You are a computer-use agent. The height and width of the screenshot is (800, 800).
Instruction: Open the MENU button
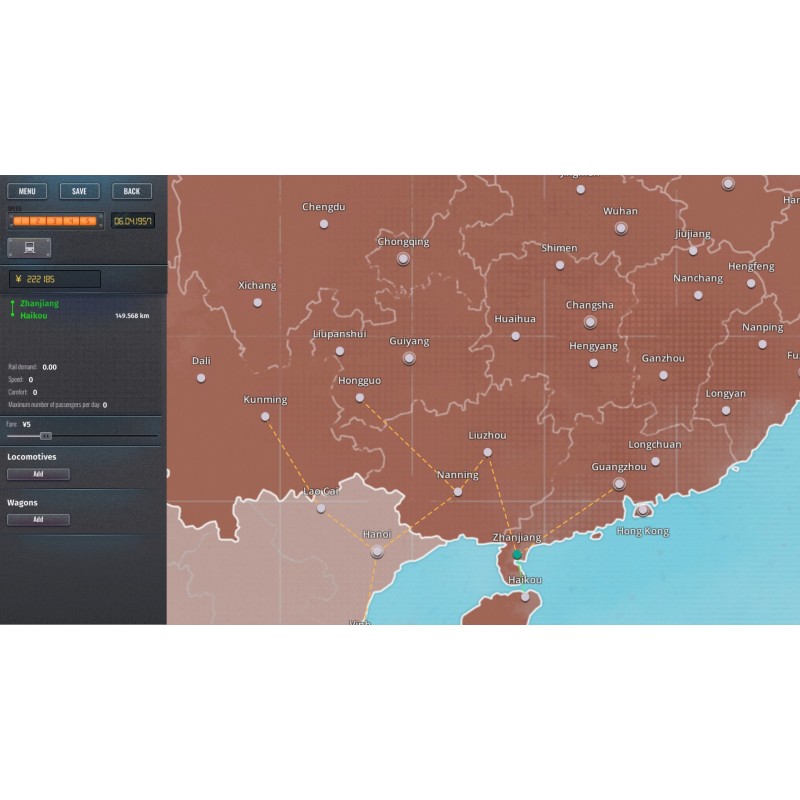click(27, 191)
